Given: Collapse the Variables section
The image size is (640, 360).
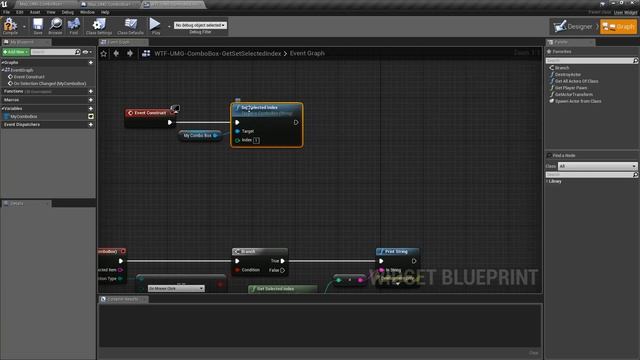Looking at the screenshot, I should [2, 109].
